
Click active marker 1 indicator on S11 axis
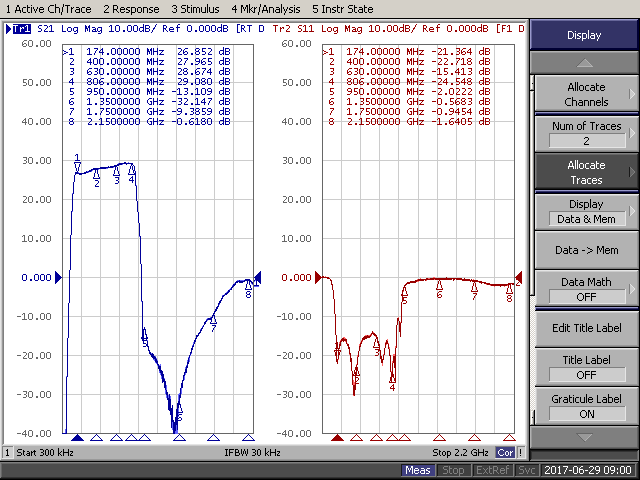[337, 438]
